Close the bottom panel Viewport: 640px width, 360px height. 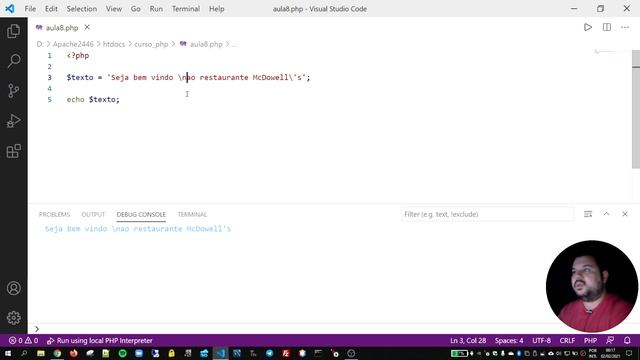625,214
